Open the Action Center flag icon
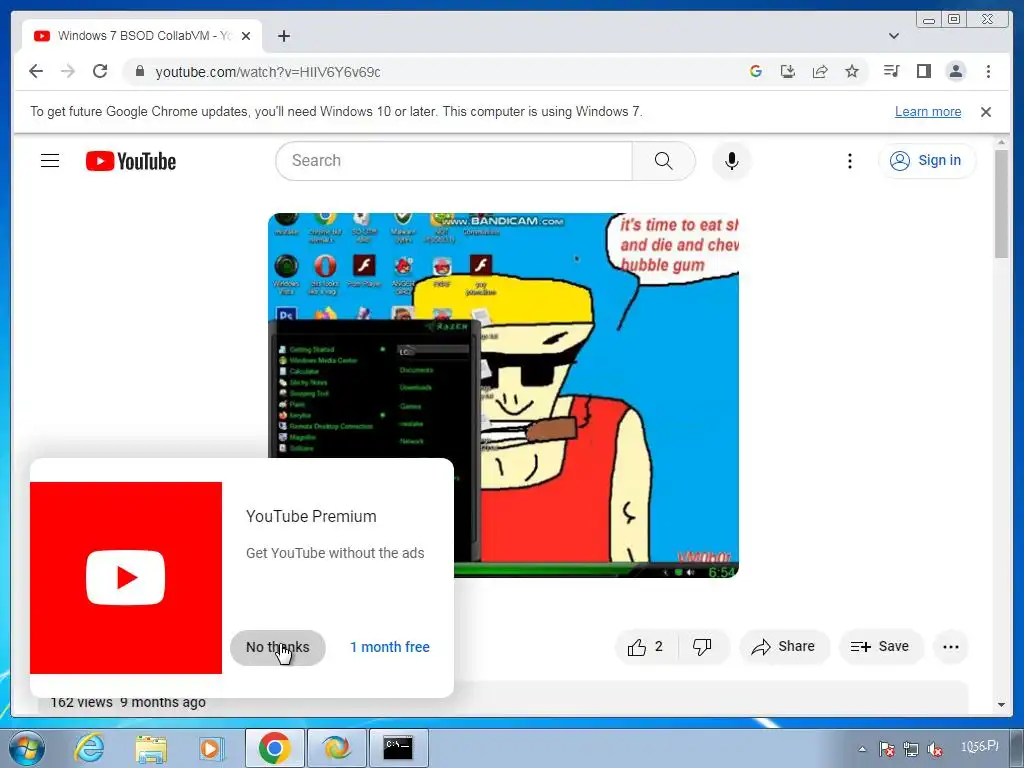The height and width of the screenshot is (768, 1024). (x=886, y=749)
